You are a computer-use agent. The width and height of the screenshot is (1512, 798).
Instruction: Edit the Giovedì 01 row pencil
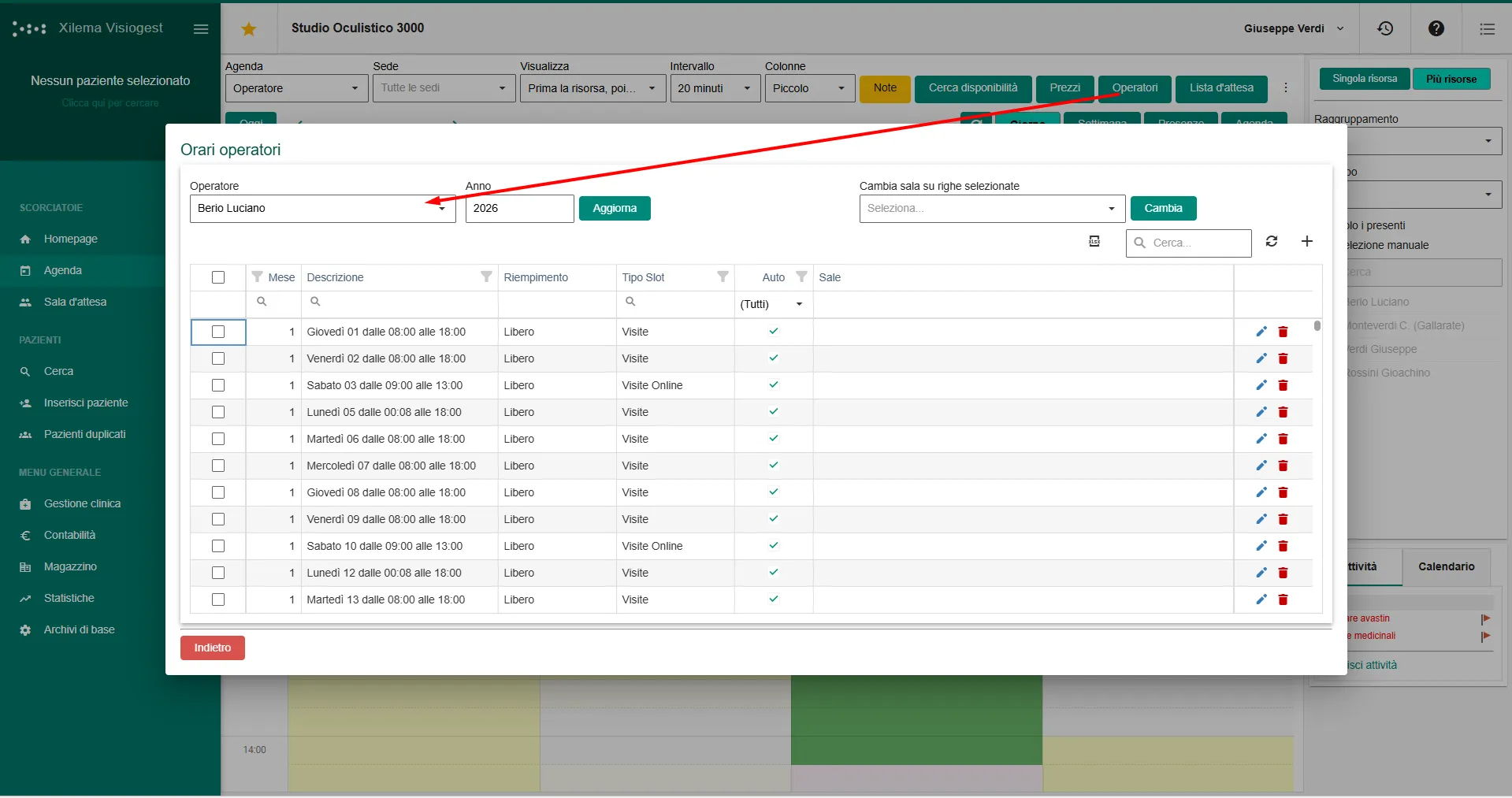1261,332
